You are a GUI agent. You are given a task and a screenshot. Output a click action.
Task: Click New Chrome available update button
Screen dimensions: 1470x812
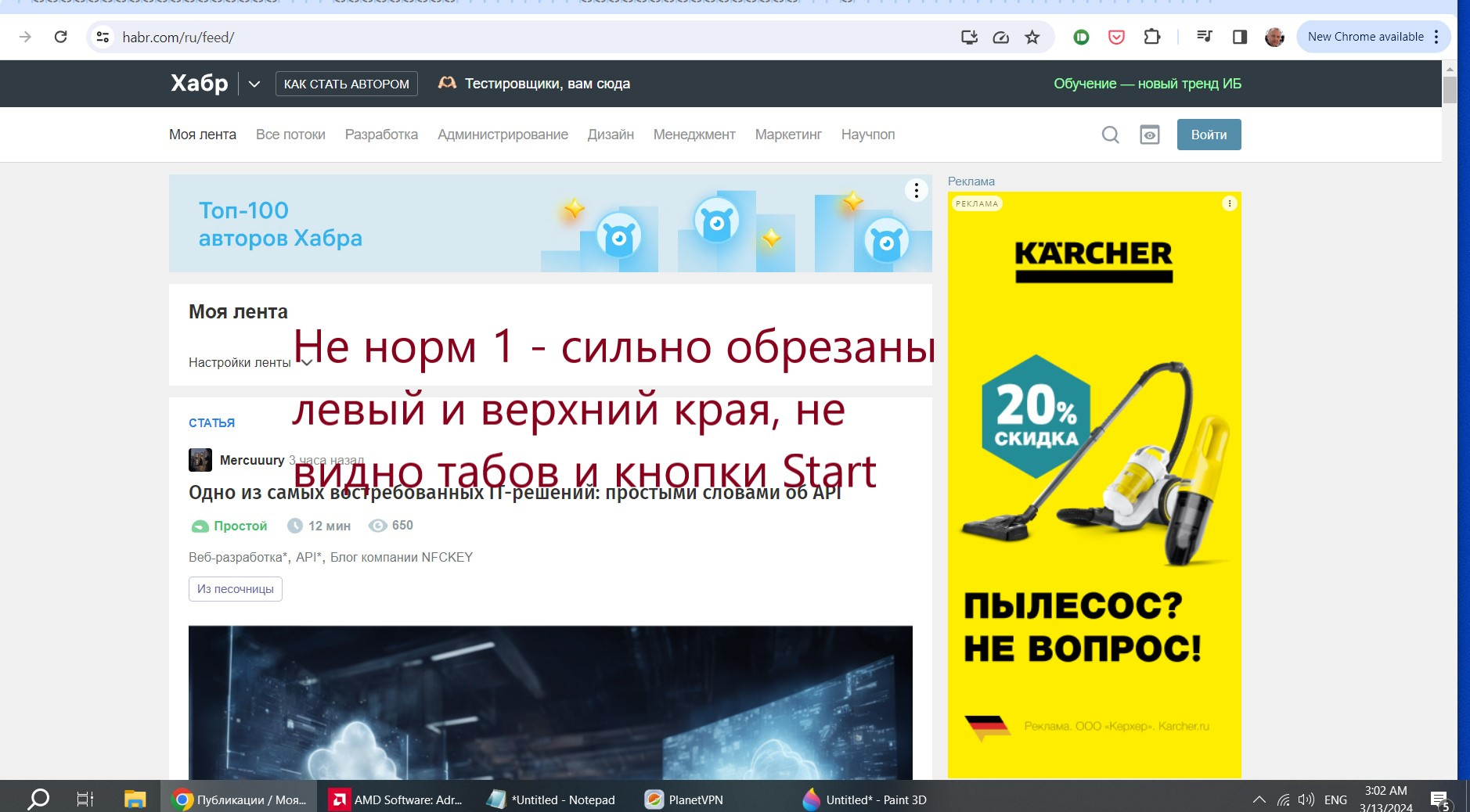[1365, 37]
